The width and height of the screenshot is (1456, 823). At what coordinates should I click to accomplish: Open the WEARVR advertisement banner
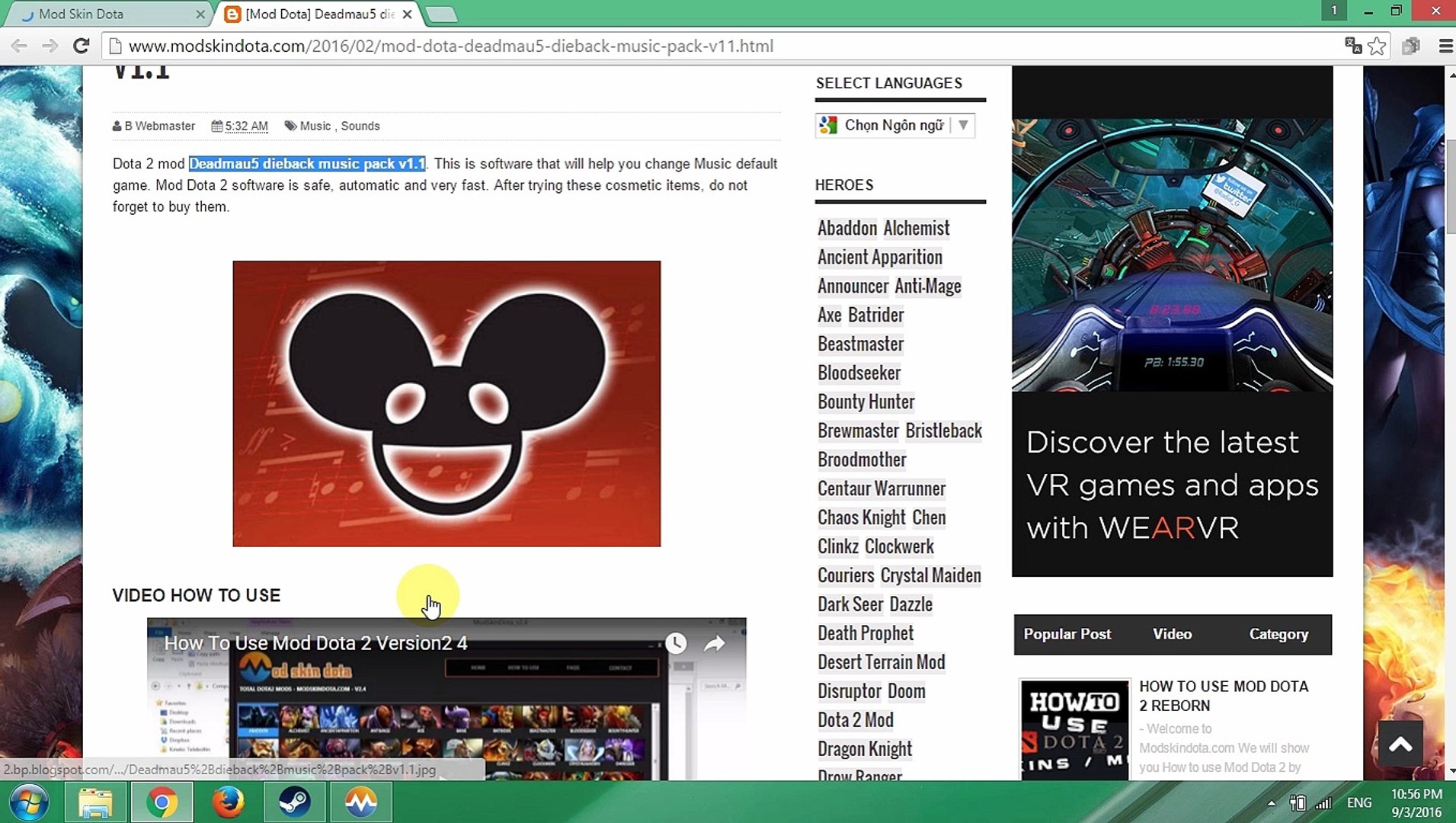click(x=1172, y=321)
